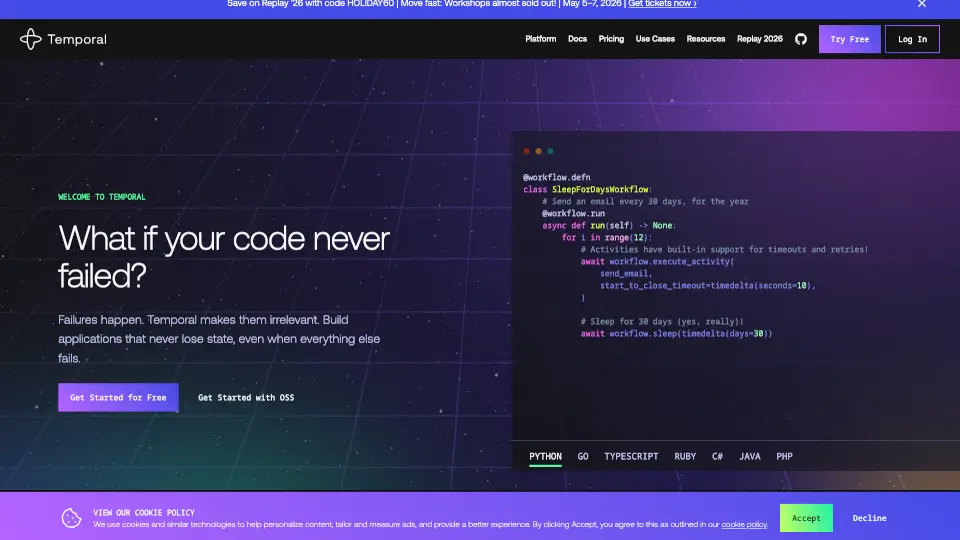The width and height of the screenshot is (960, 540).
Task: Open the Replay 2026 nav link
Action: [x=759, y=39]
